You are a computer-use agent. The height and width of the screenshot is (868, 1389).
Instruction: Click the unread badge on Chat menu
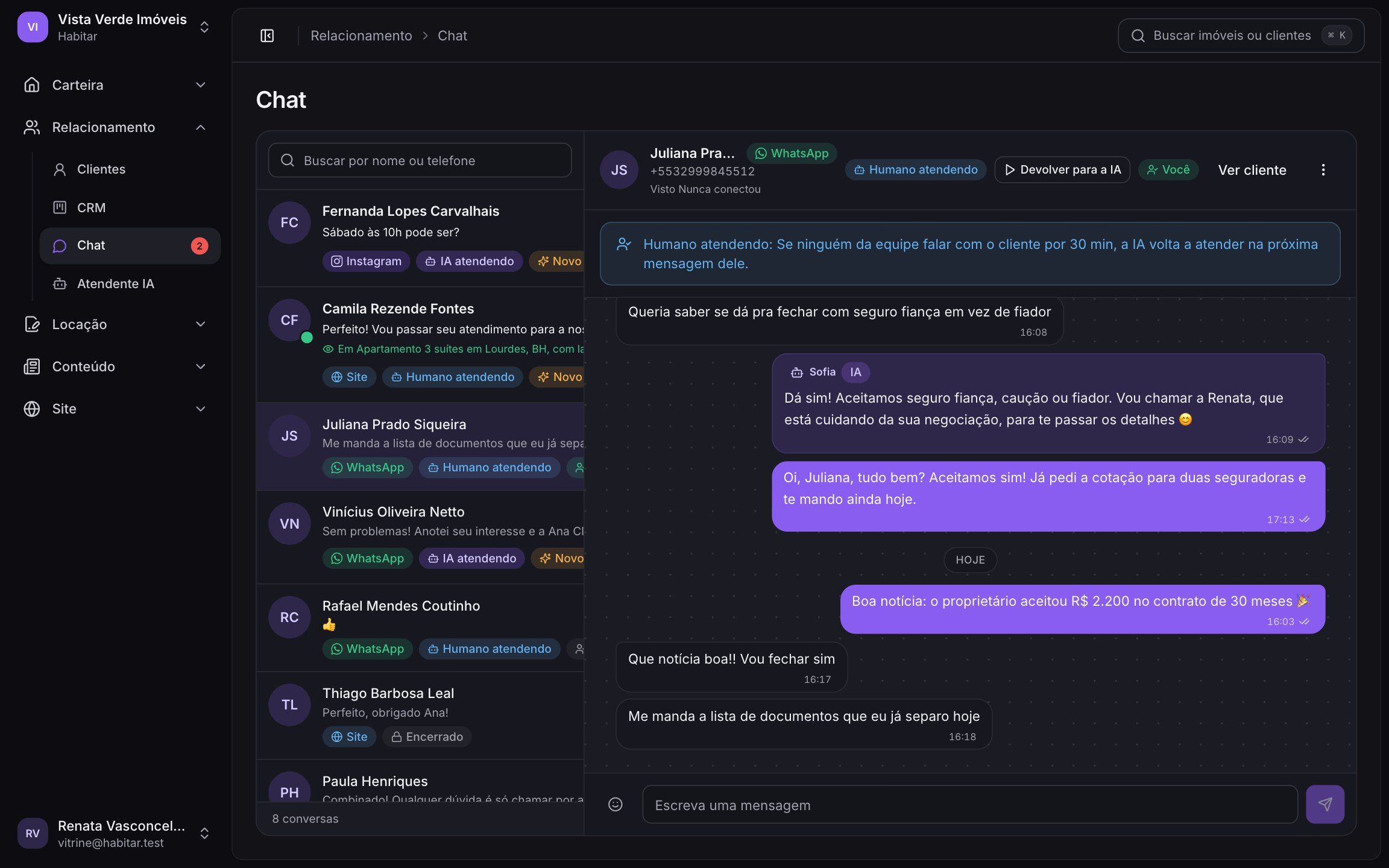pos(200,246)
